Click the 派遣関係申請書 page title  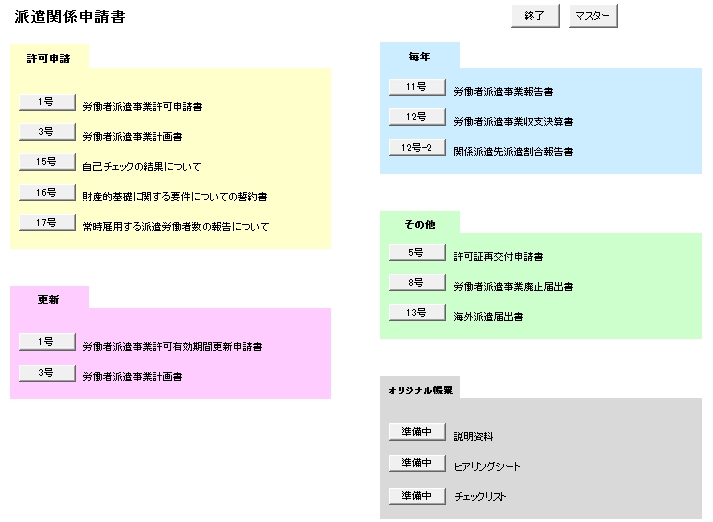click(x=70, y=16)
